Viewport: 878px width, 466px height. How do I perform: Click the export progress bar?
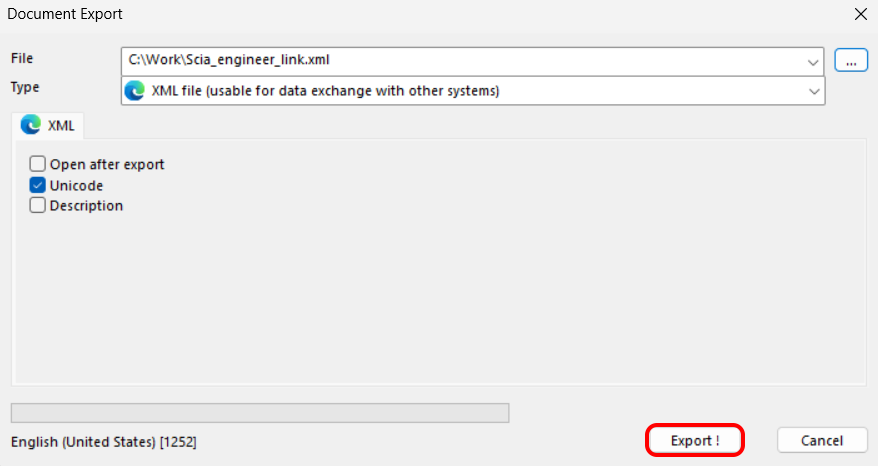[x=259, y=413]
